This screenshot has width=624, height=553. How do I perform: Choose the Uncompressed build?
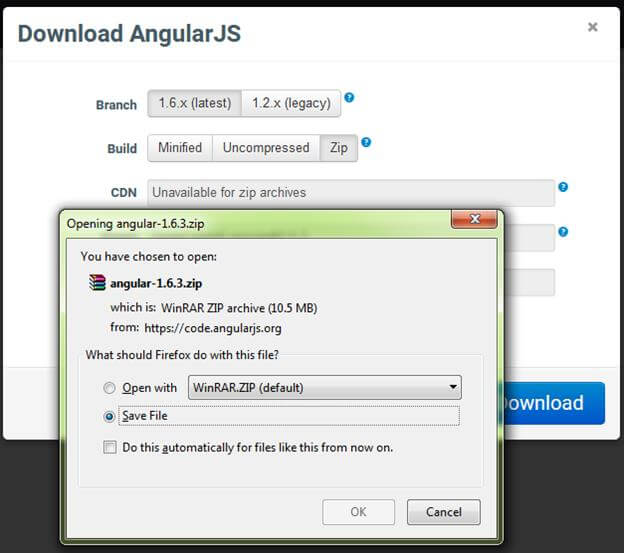[266, 148]
